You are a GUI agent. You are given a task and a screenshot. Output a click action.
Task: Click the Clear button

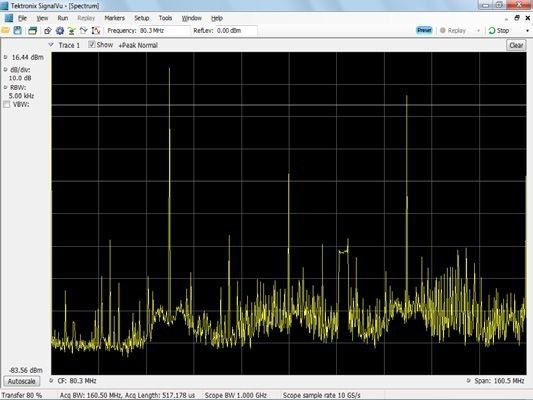click(x=516, y=45)
